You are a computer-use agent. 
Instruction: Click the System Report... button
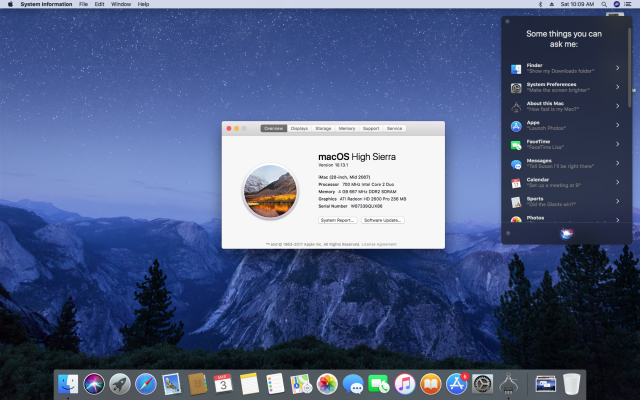pyautogui.click(x=338, y=220)
